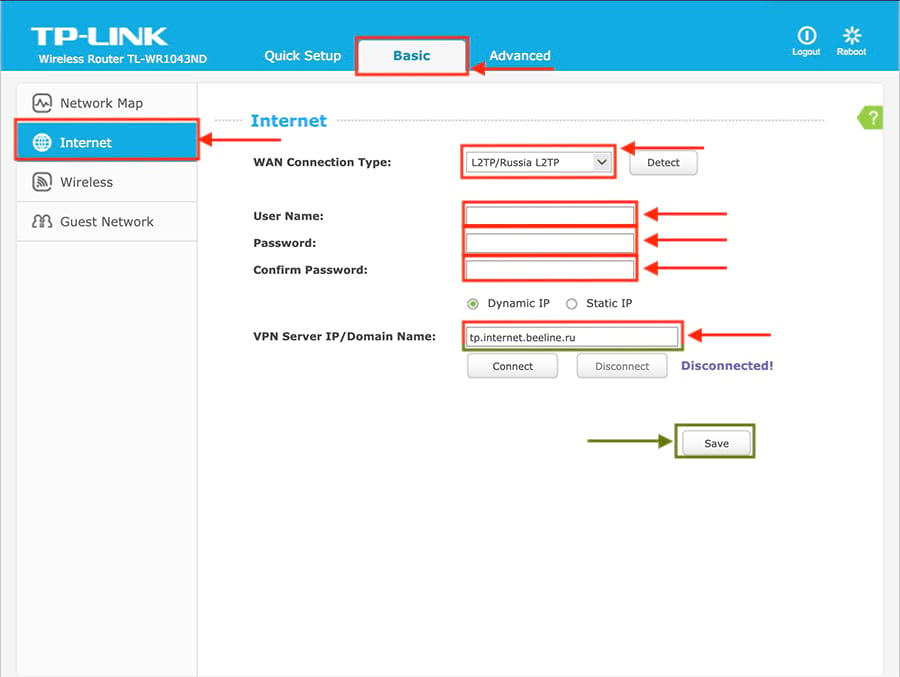Click the Logout power icon
Viewport: 900px width, 677px height.
point(806,36)
